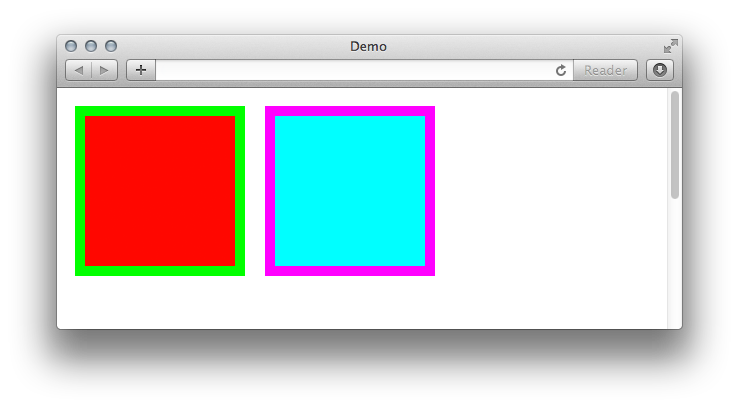This screenshot has width=739, height=408.
Task: Click the magenta border of the cyan square
Action: pyautogui.click(x=350, y=111)
